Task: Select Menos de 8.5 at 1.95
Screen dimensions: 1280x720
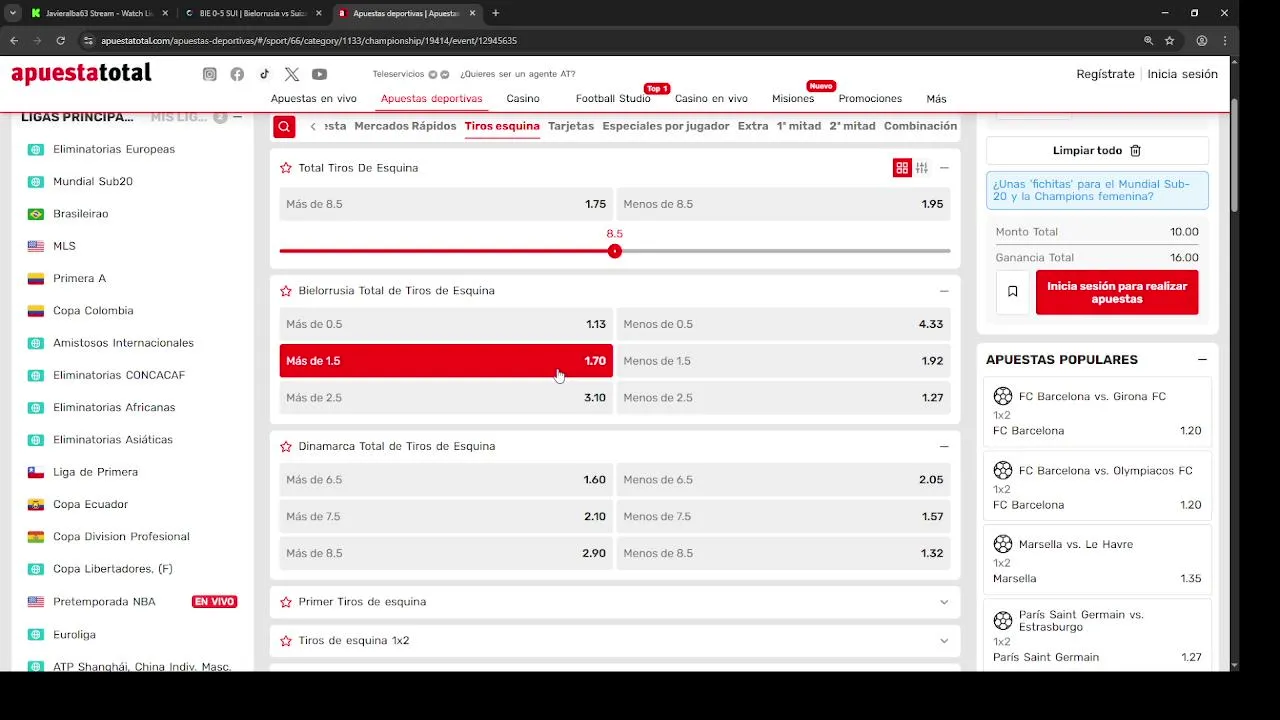Action: point(783,204)
